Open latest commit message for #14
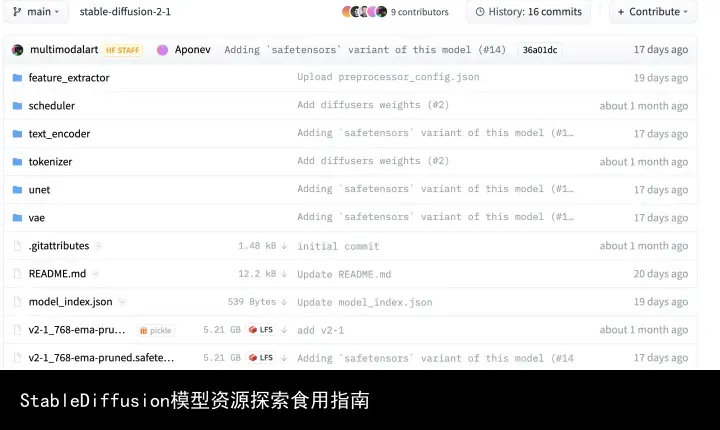Viewport: 720px width, 430px height. [365, 50]
